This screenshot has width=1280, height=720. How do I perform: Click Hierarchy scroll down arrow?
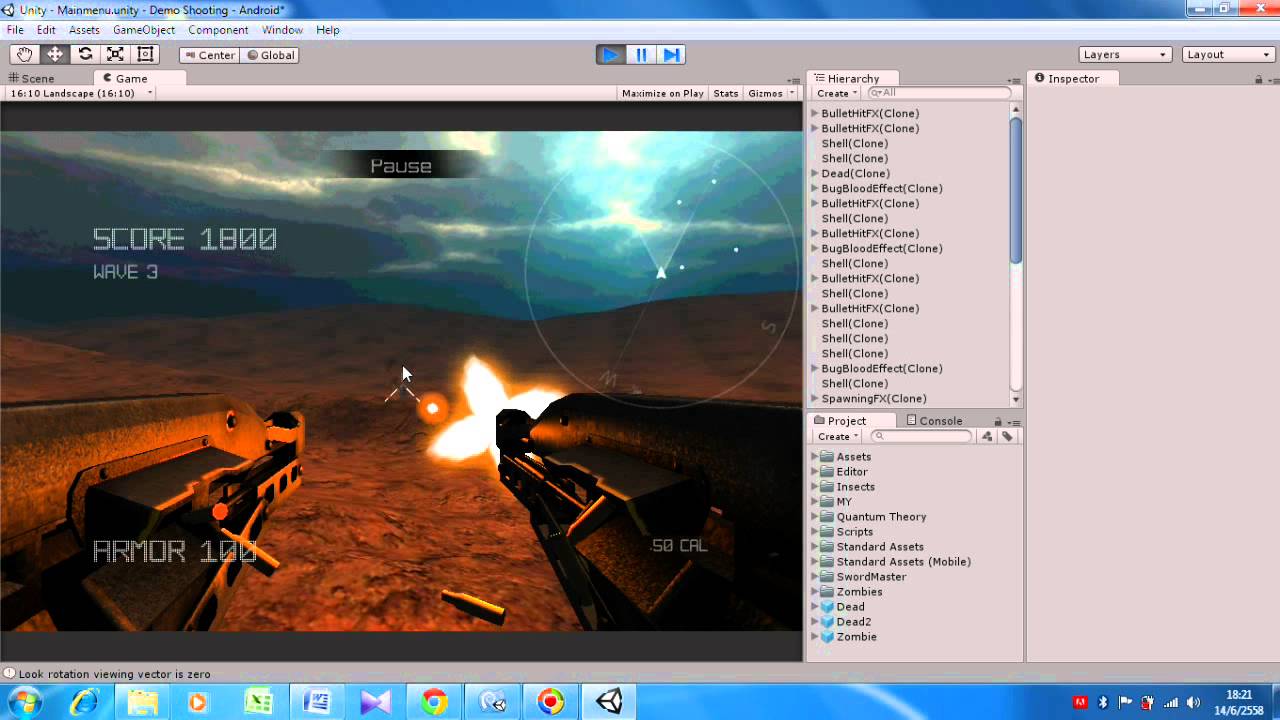click(x=1016, y=399)
